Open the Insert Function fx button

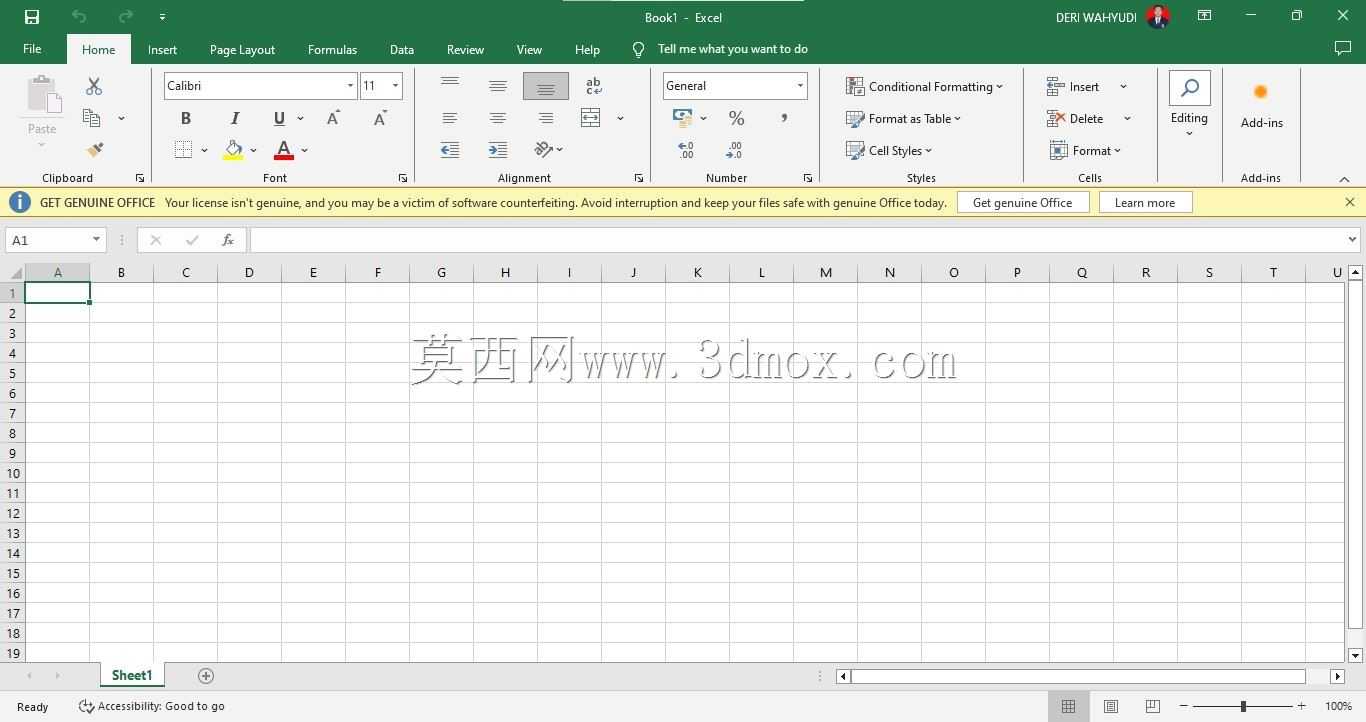point(228,240)
